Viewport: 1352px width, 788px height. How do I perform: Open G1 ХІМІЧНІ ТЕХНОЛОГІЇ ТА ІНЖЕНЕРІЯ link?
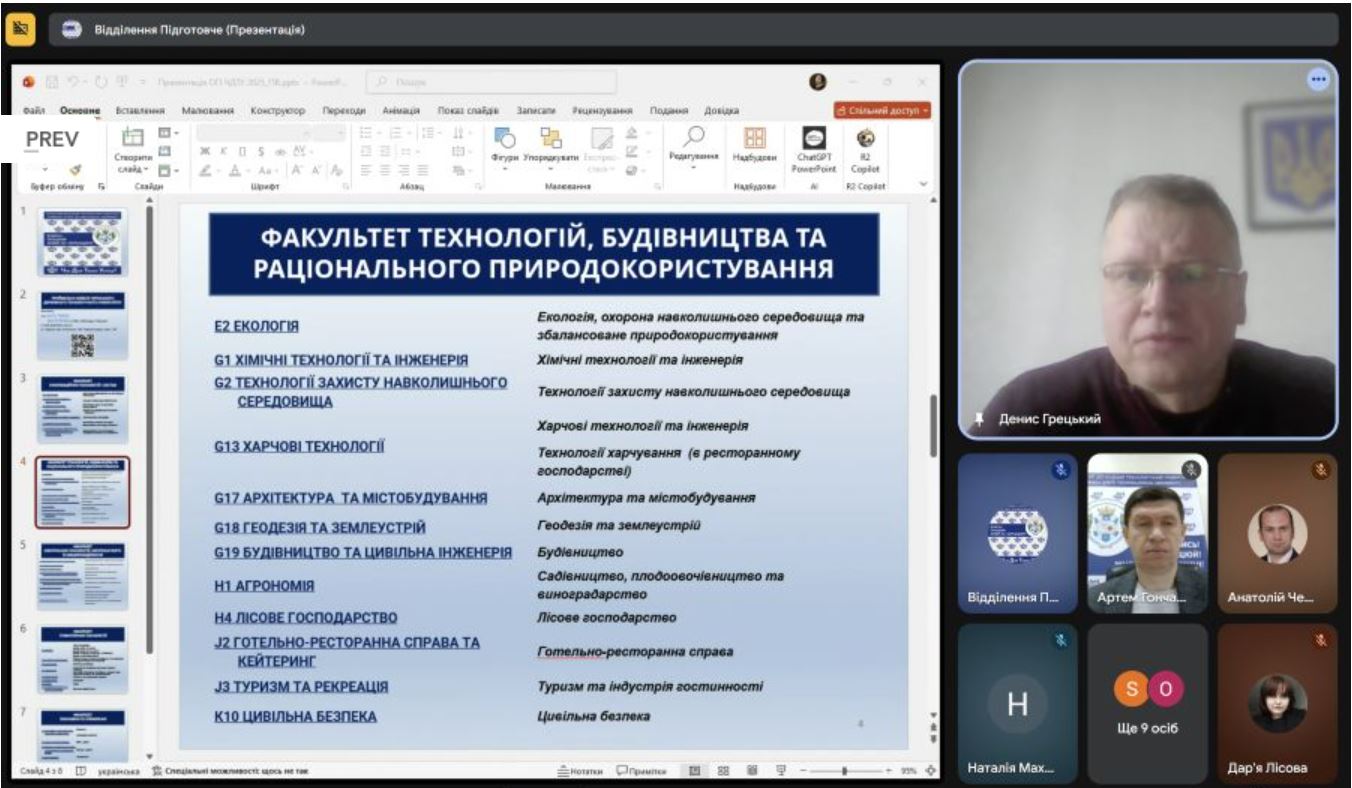click(x=341, y=359)
